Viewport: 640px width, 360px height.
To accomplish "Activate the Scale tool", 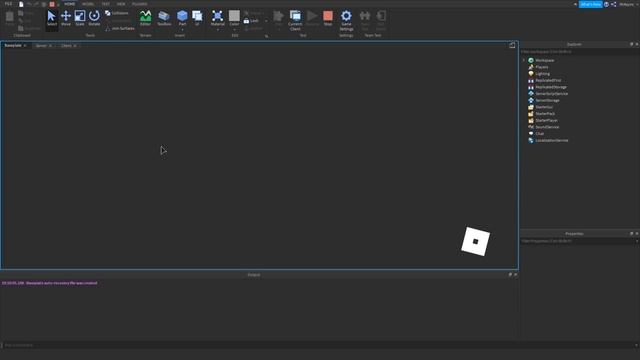I will pyautogui.click(x=80, y=19).
